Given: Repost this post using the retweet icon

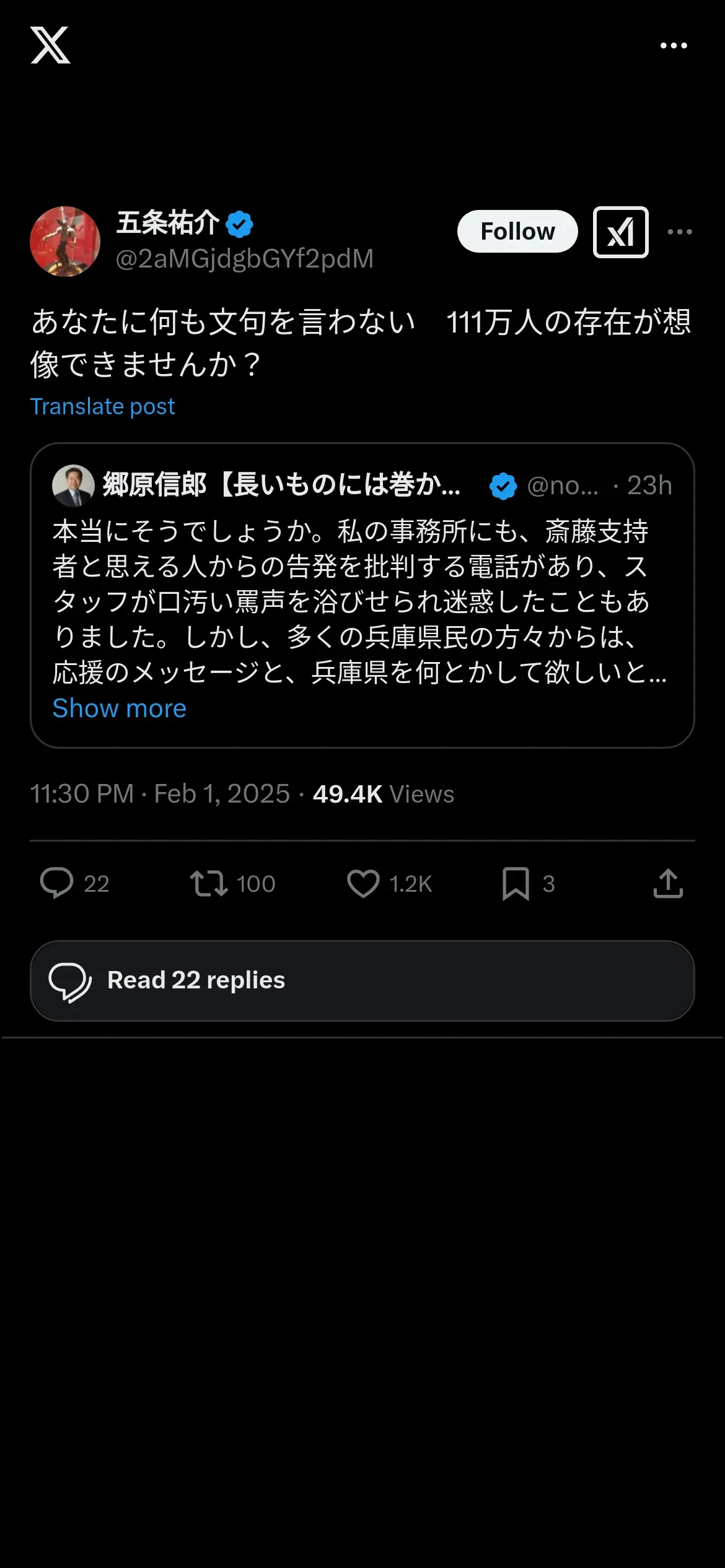Looking at the screenshot, I should [209, 883].
